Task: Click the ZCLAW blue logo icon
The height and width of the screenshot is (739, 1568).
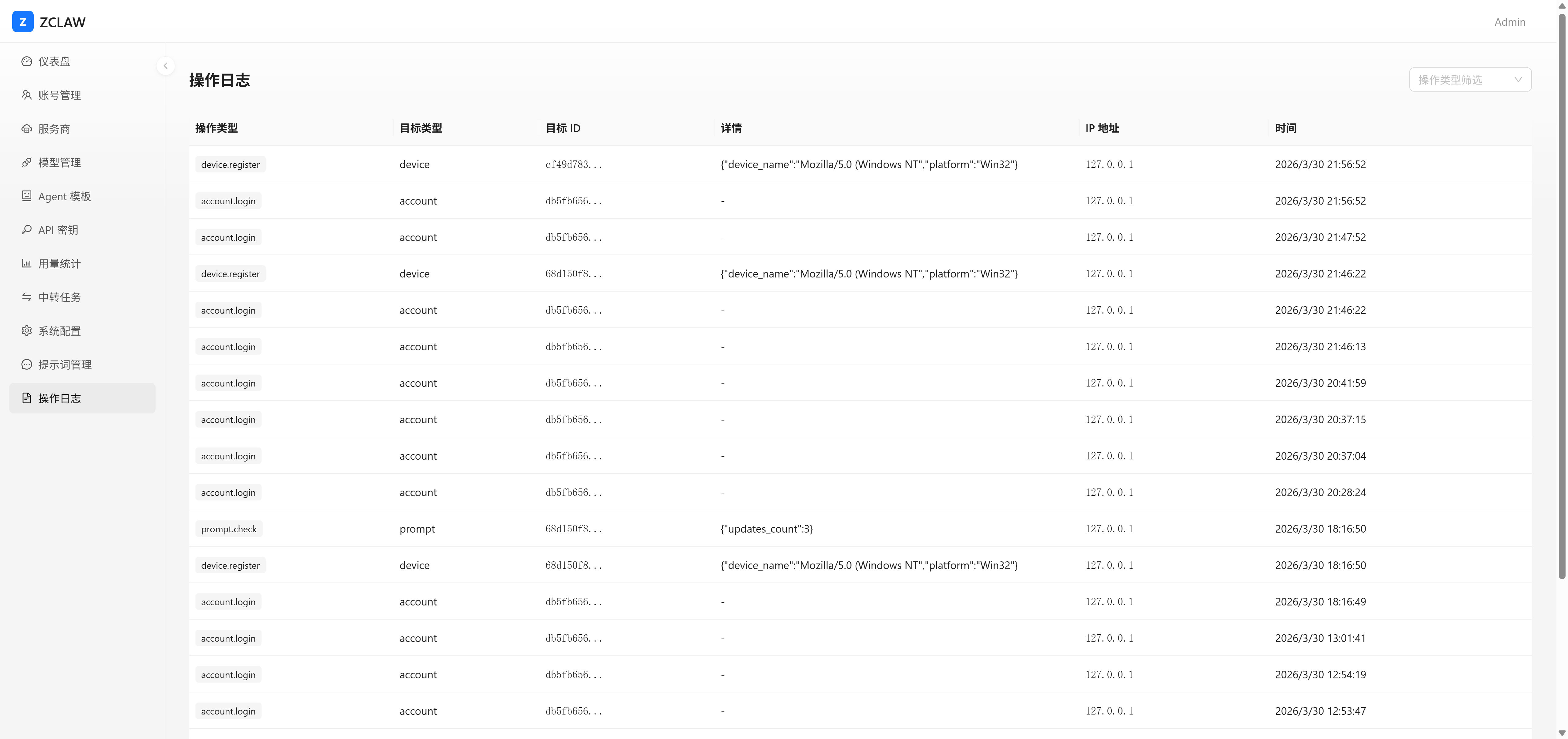Action: pyautogui.click(x=23, y=22)
